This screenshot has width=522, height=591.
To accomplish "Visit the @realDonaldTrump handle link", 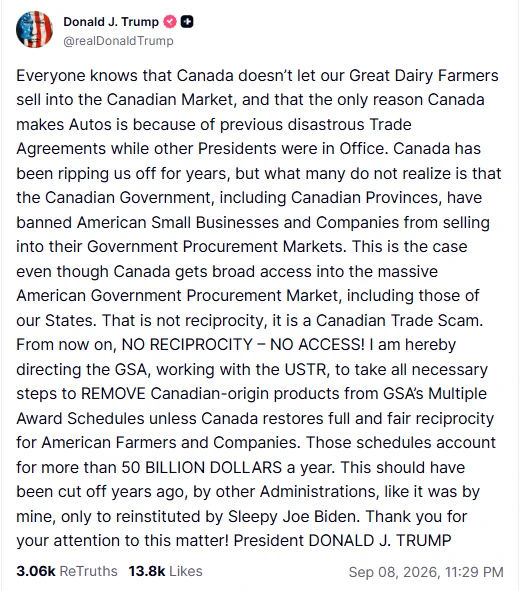I will point(118,41).
